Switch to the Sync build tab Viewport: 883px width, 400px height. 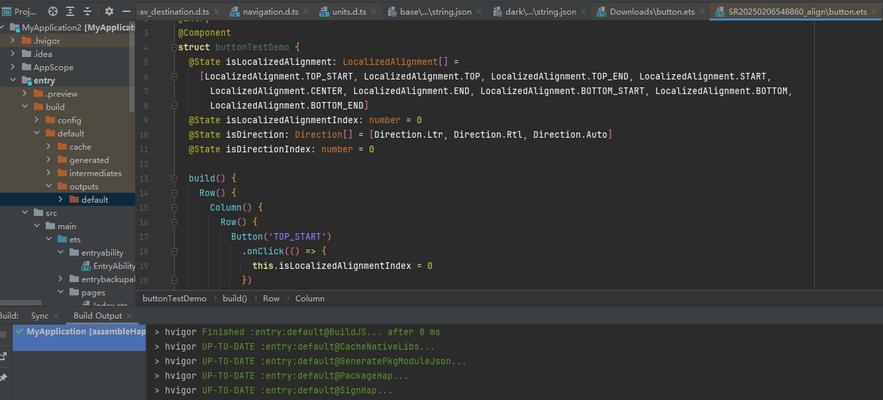tap(39, 316)
